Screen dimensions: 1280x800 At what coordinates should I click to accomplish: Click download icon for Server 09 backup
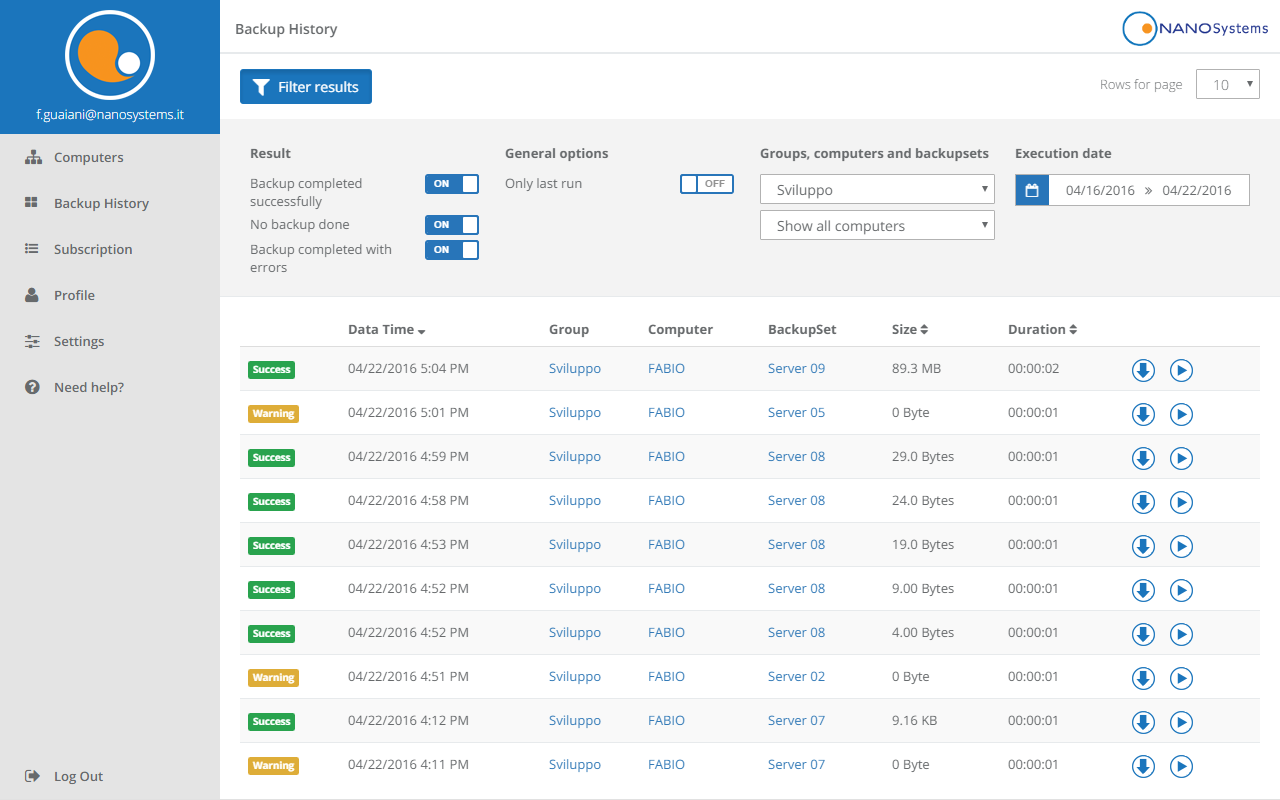tap(1143, 370)
